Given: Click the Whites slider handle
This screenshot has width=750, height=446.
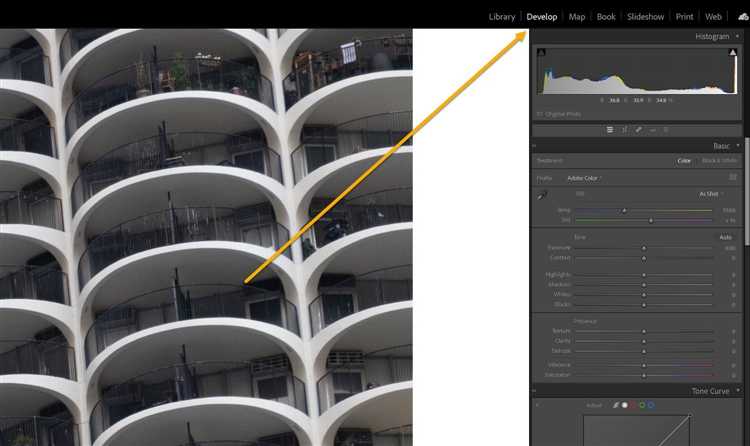Looking at the screenshot, I should coord(644,295).
